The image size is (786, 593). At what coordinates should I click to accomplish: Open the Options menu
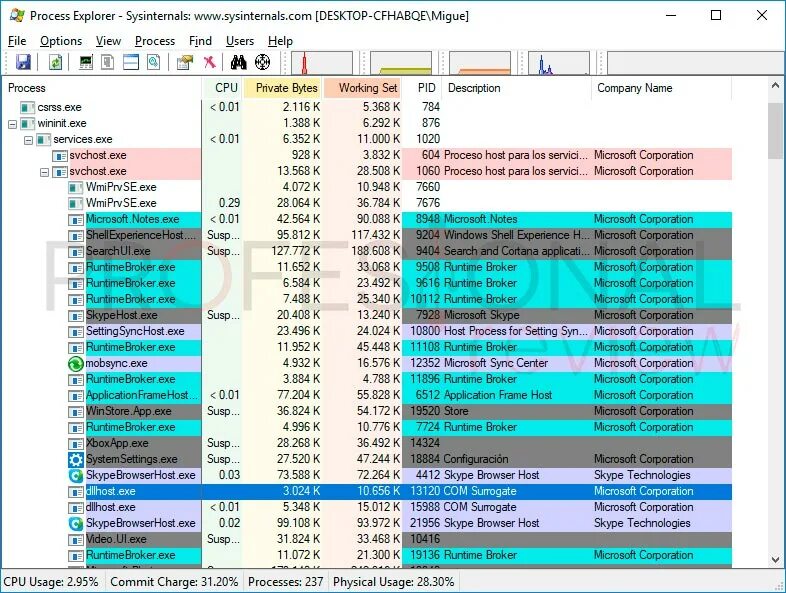click(x=61, y=41)
